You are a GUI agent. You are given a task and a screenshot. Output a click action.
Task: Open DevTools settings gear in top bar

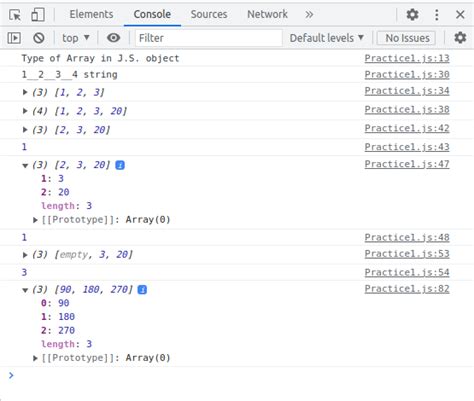click(x=412, y=15)
